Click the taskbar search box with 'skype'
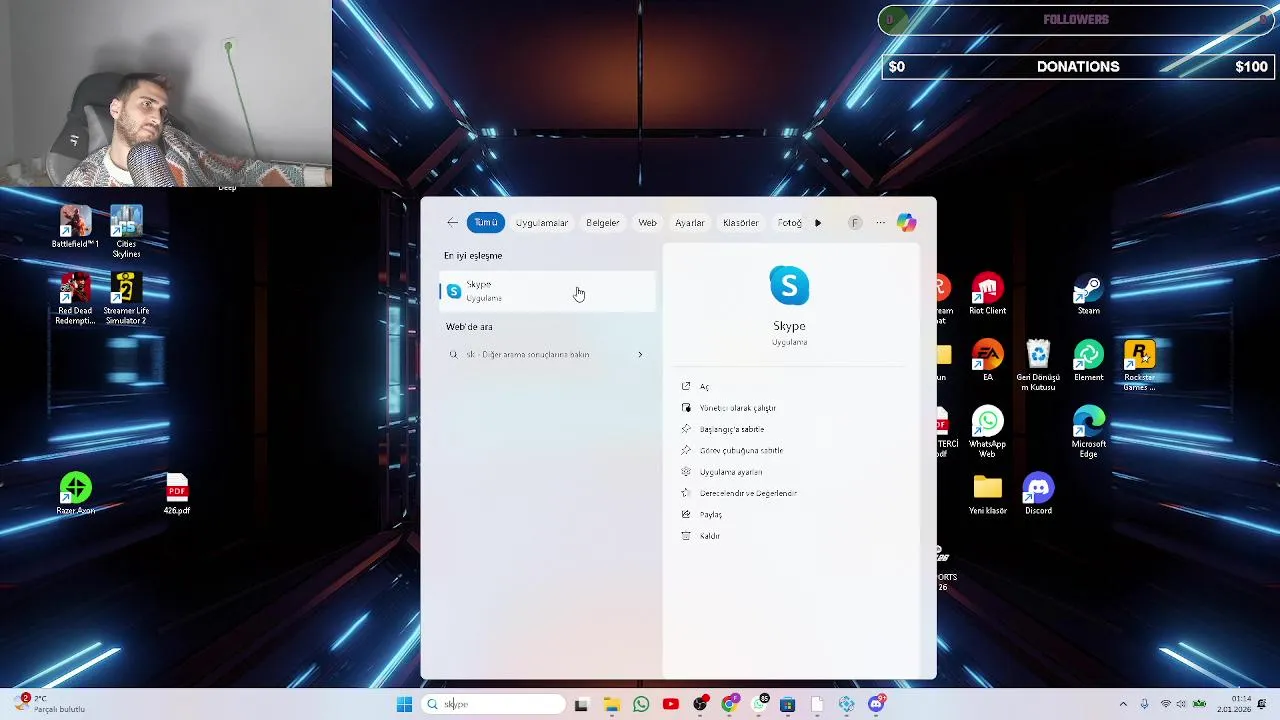Image resolution: width=1280 pixels, height=720 pixels. (494, 704)
